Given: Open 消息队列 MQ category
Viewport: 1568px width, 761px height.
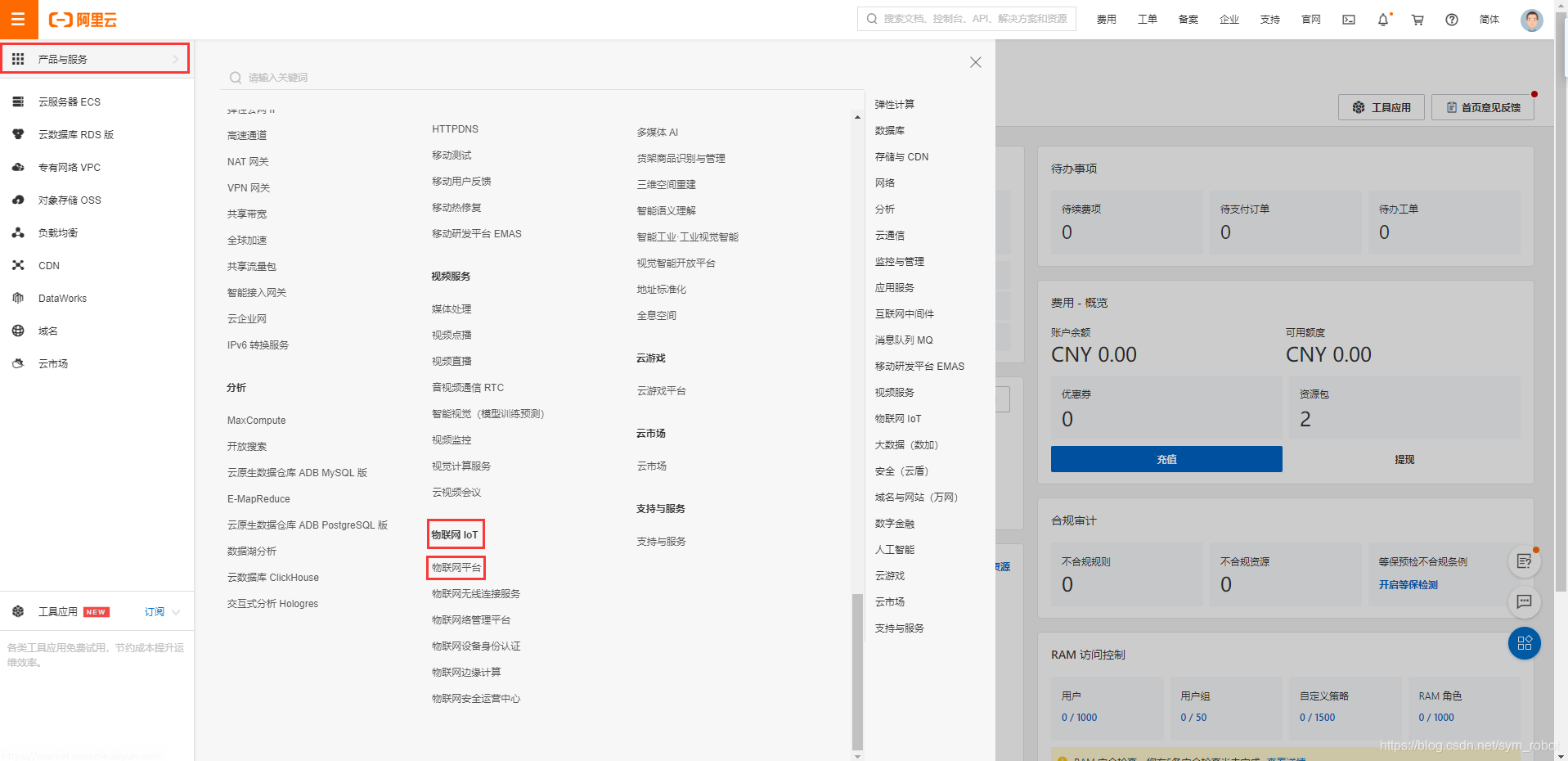Looking at the screenshot, I should 904,340.
